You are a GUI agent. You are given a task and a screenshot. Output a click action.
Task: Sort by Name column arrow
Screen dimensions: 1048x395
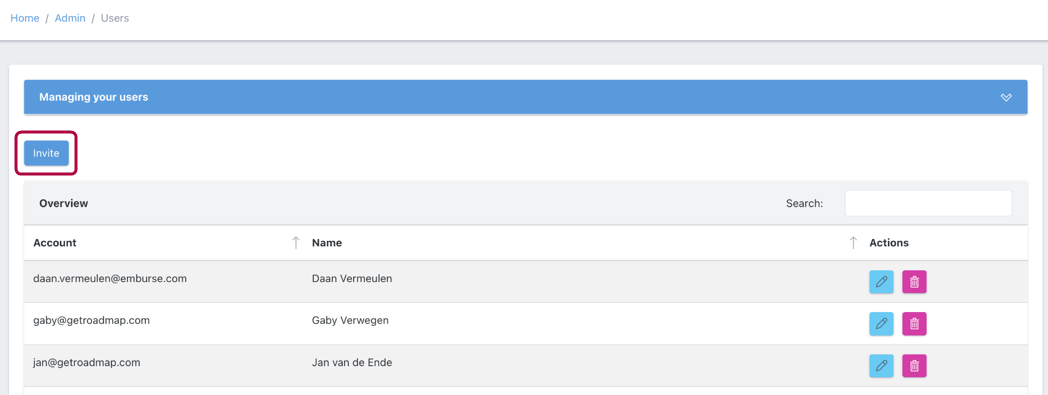(x=853, y=243)
